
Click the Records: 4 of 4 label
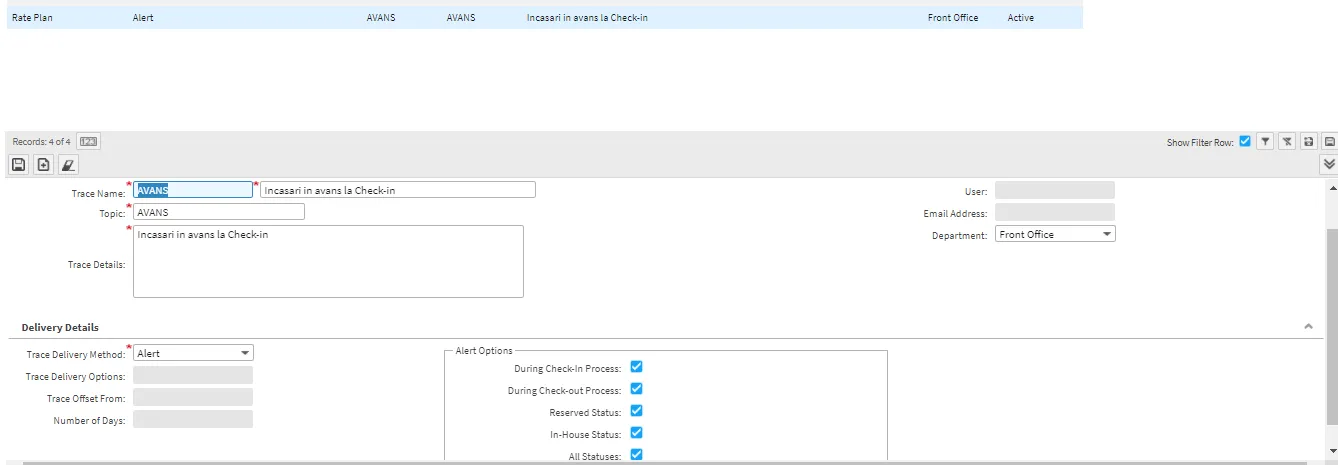42,142
